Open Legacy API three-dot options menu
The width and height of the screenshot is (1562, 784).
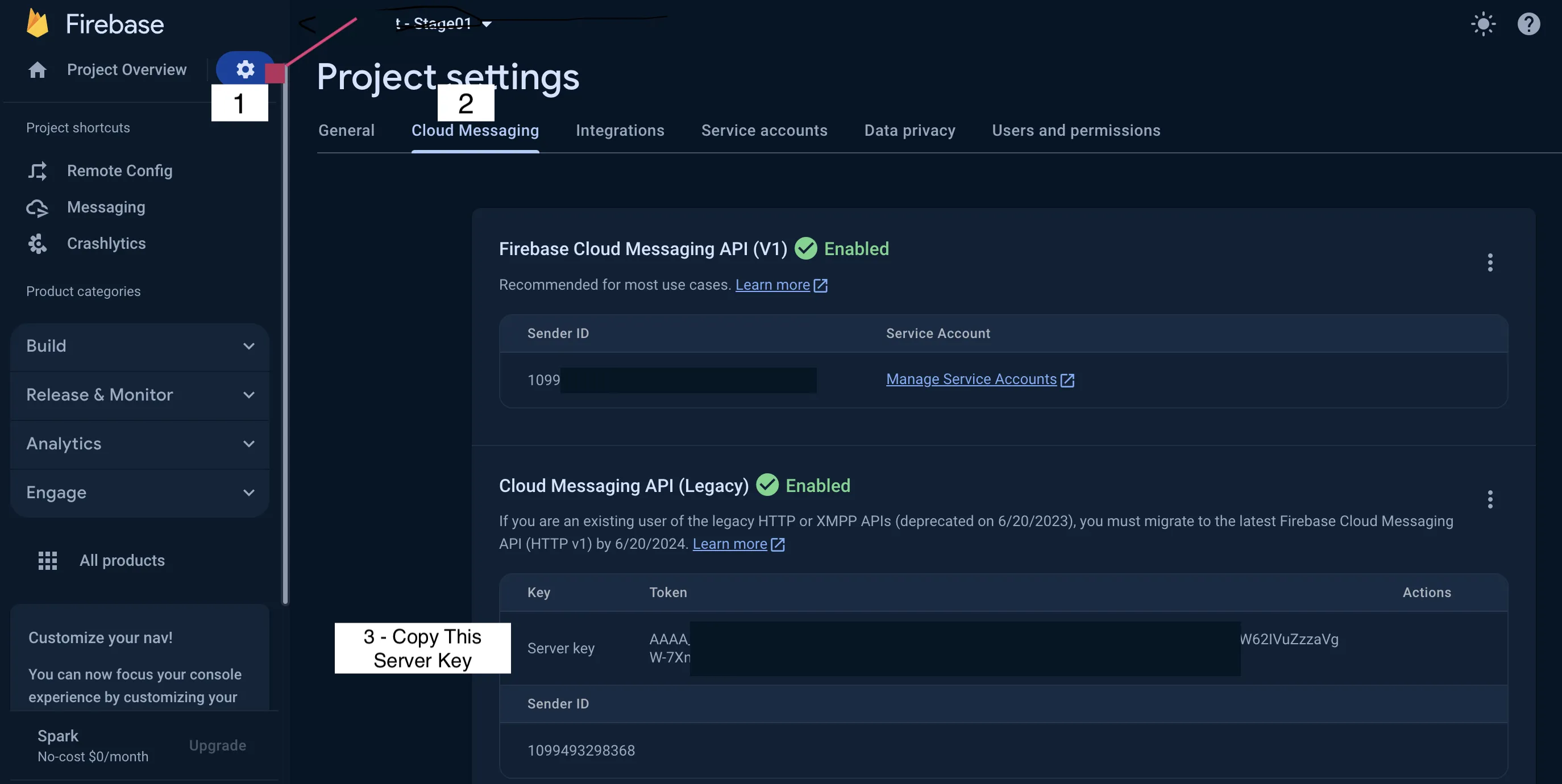point(1490,499)
